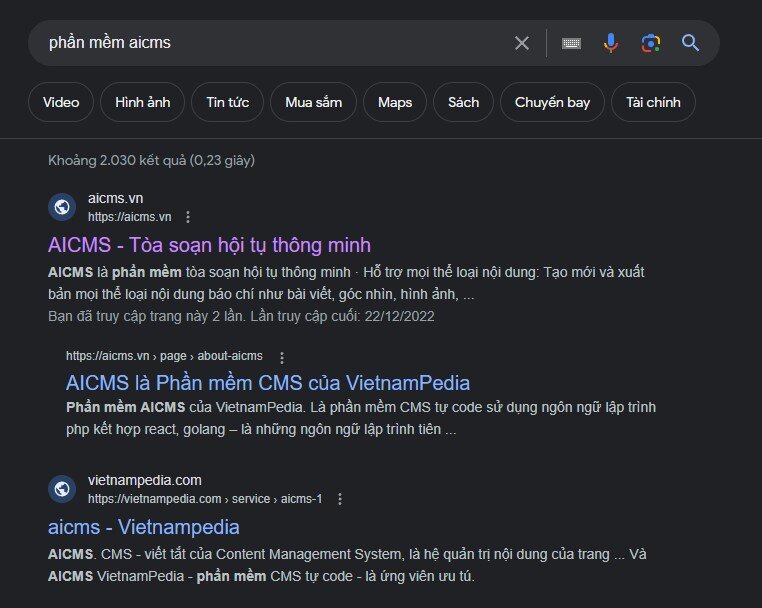Open the on-screen keyboard icon
The image size is (762, 608).
click(x=571, y=43)
